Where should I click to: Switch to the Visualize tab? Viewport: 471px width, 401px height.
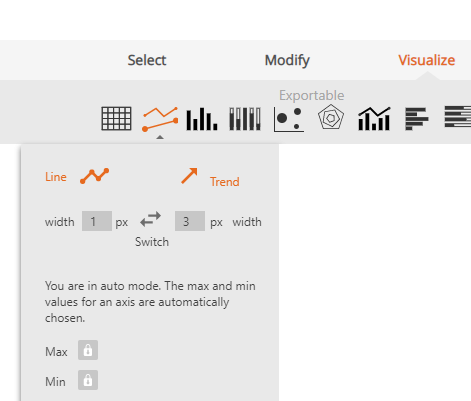click(427, 60)
